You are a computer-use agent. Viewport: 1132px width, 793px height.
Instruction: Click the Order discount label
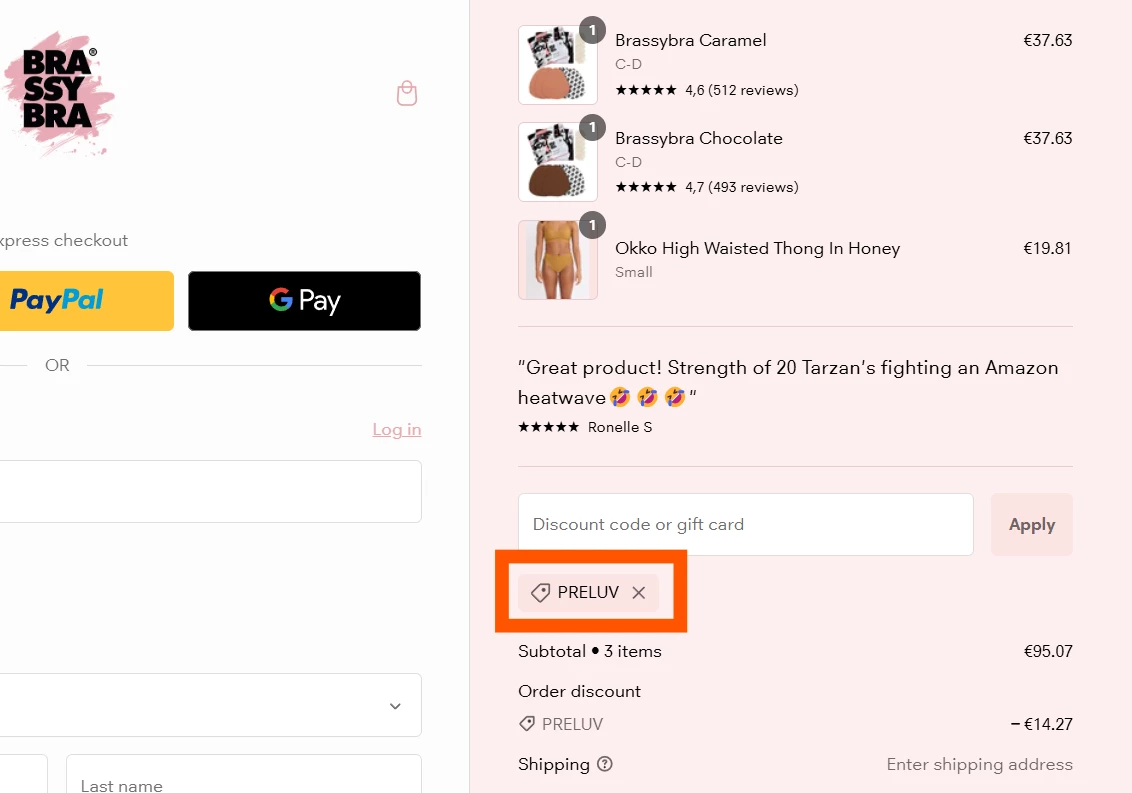(x=580, y=691)
